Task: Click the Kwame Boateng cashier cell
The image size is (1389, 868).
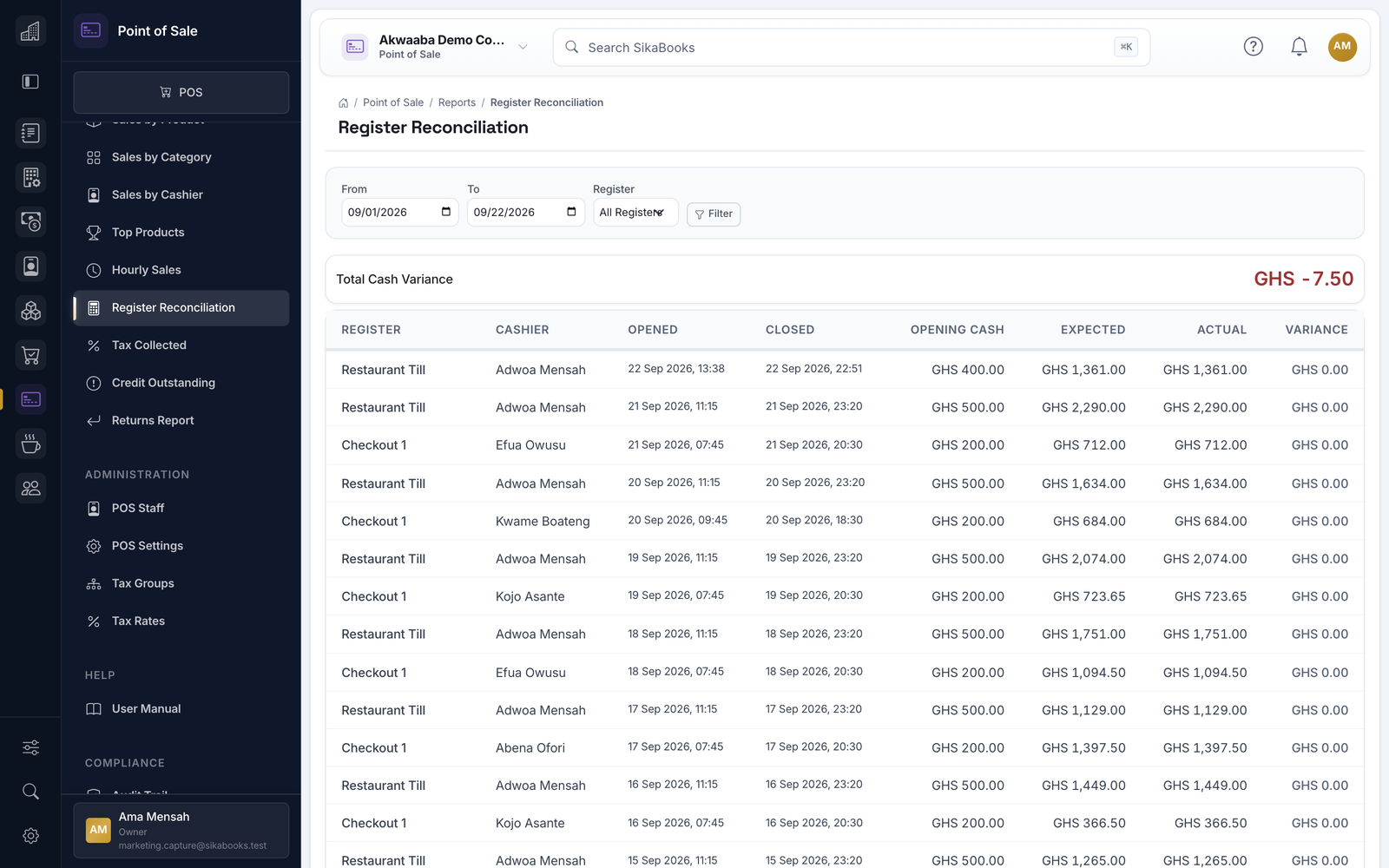Action: (x=543, y=522)
